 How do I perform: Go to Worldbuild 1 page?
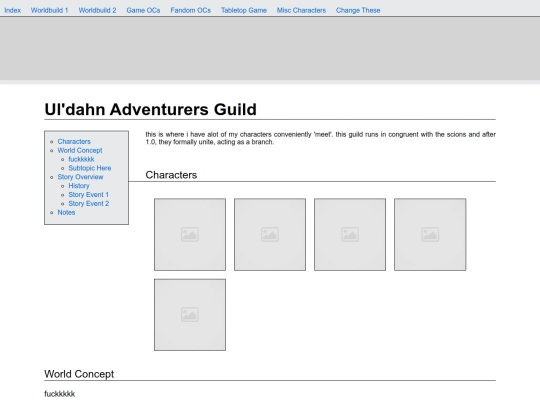(x=50, y=10)
